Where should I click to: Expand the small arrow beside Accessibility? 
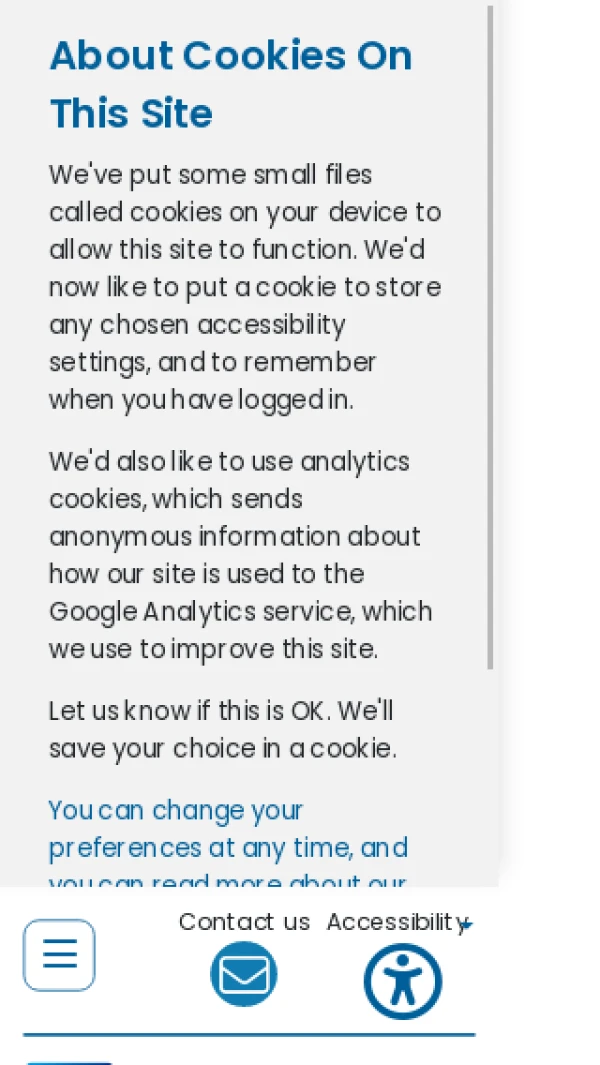tap(467, 926)
